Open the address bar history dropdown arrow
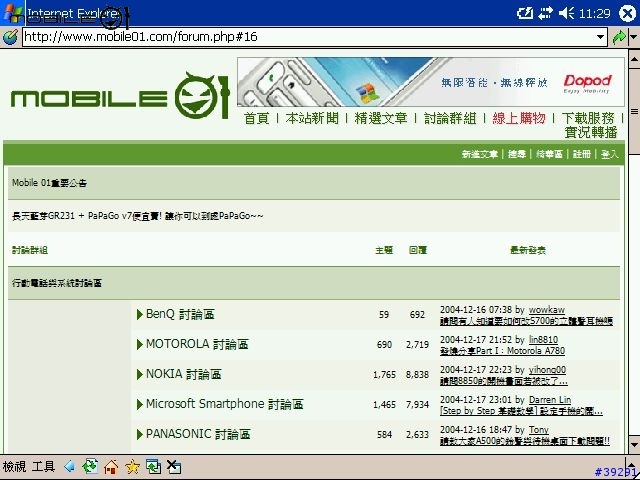 click(600, 37)
